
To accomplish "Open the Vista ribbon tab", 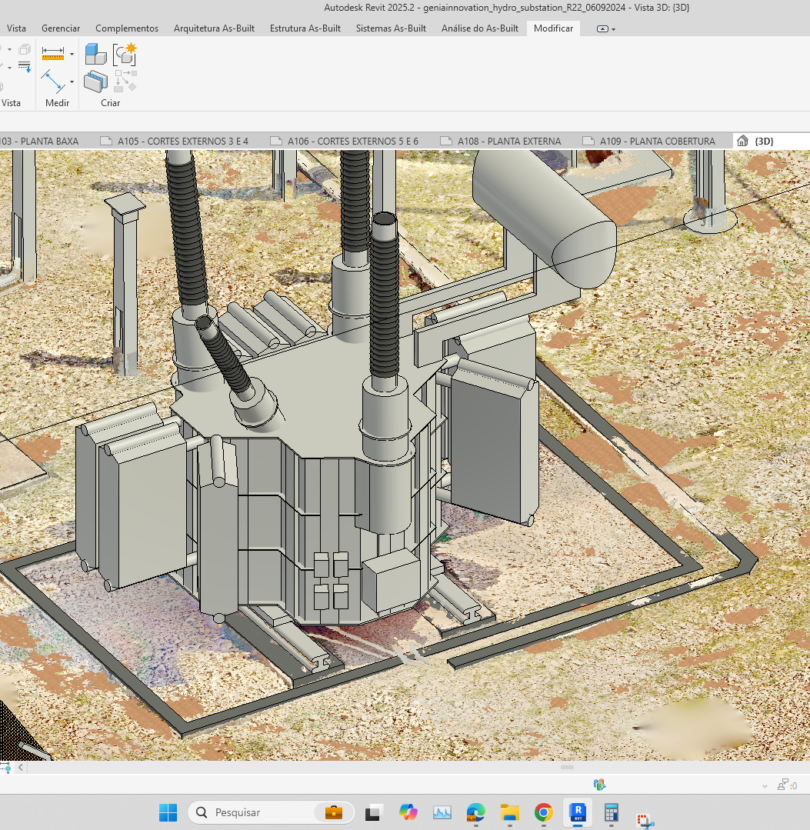I will pos(16,29).
